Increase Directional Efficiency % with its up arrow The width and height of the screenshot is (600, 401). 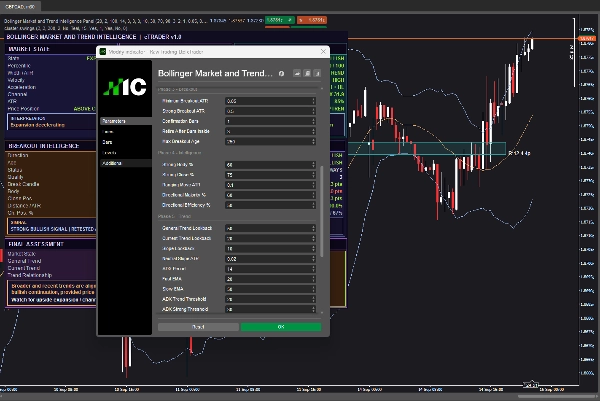click(313, 204)
